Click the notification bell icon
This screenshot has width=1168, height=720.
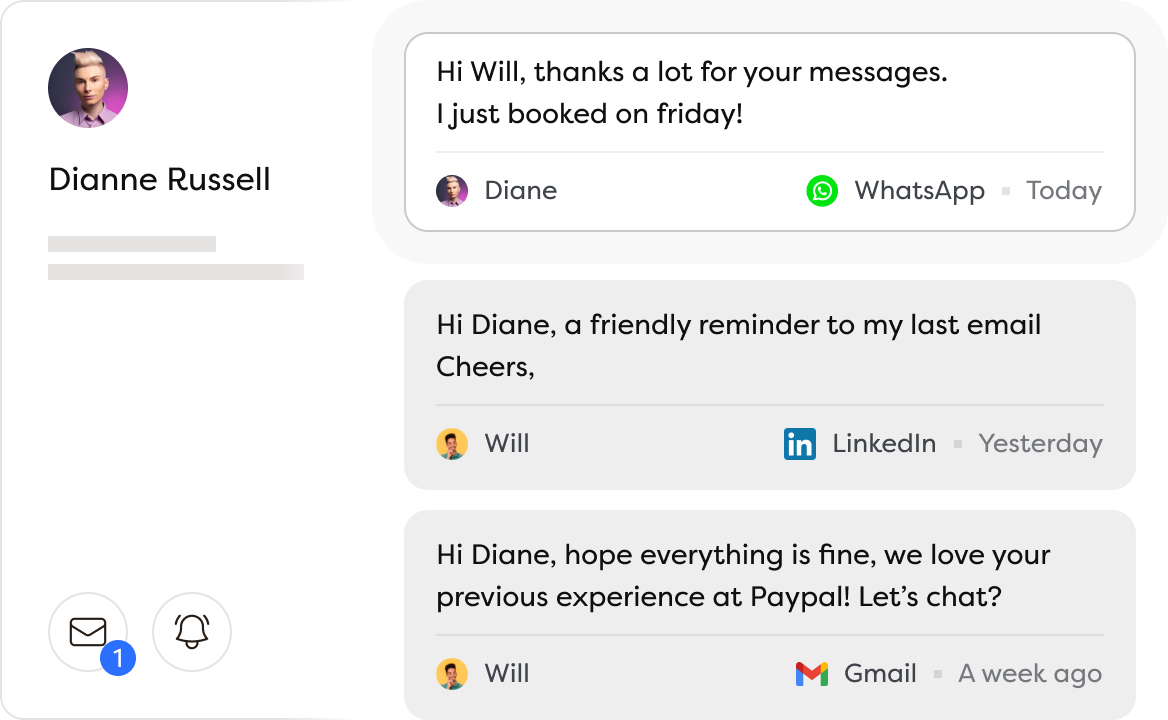[x=191, y=632]
